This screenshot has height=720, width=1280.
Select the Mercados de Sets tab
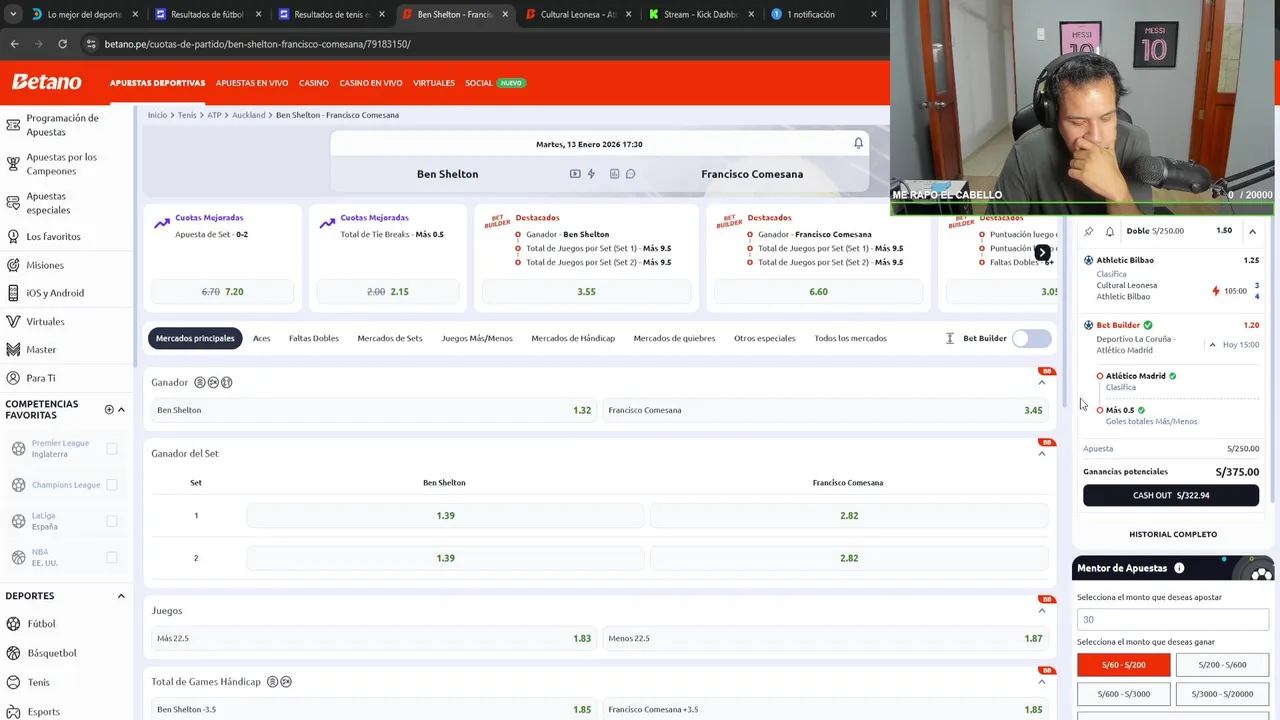[390, 338]
